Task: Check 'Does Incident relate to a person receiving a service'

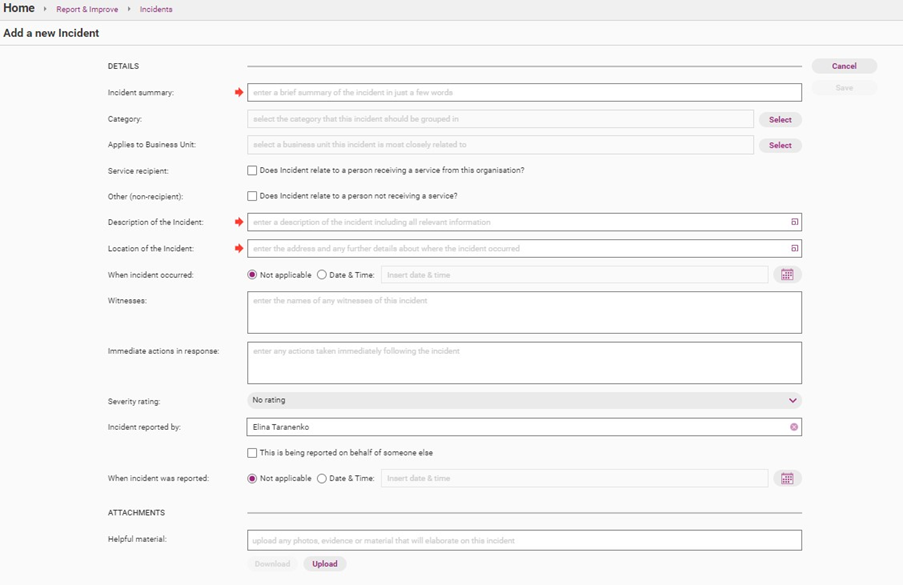Action: pyautogui.click(x=252, y=170)
